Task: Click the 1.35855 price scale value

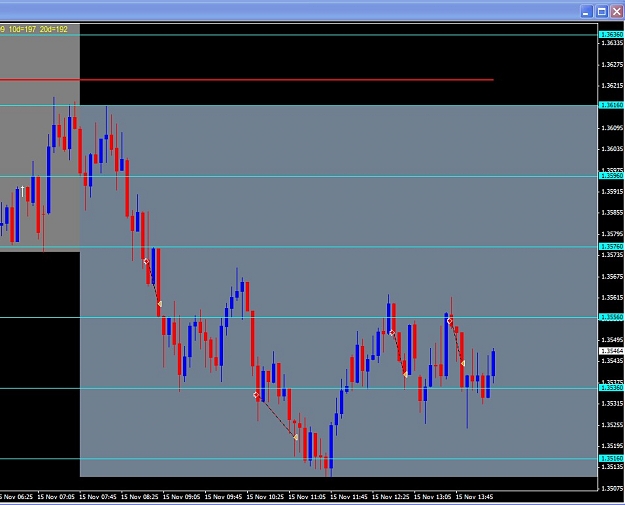Action: pos(612,213)
